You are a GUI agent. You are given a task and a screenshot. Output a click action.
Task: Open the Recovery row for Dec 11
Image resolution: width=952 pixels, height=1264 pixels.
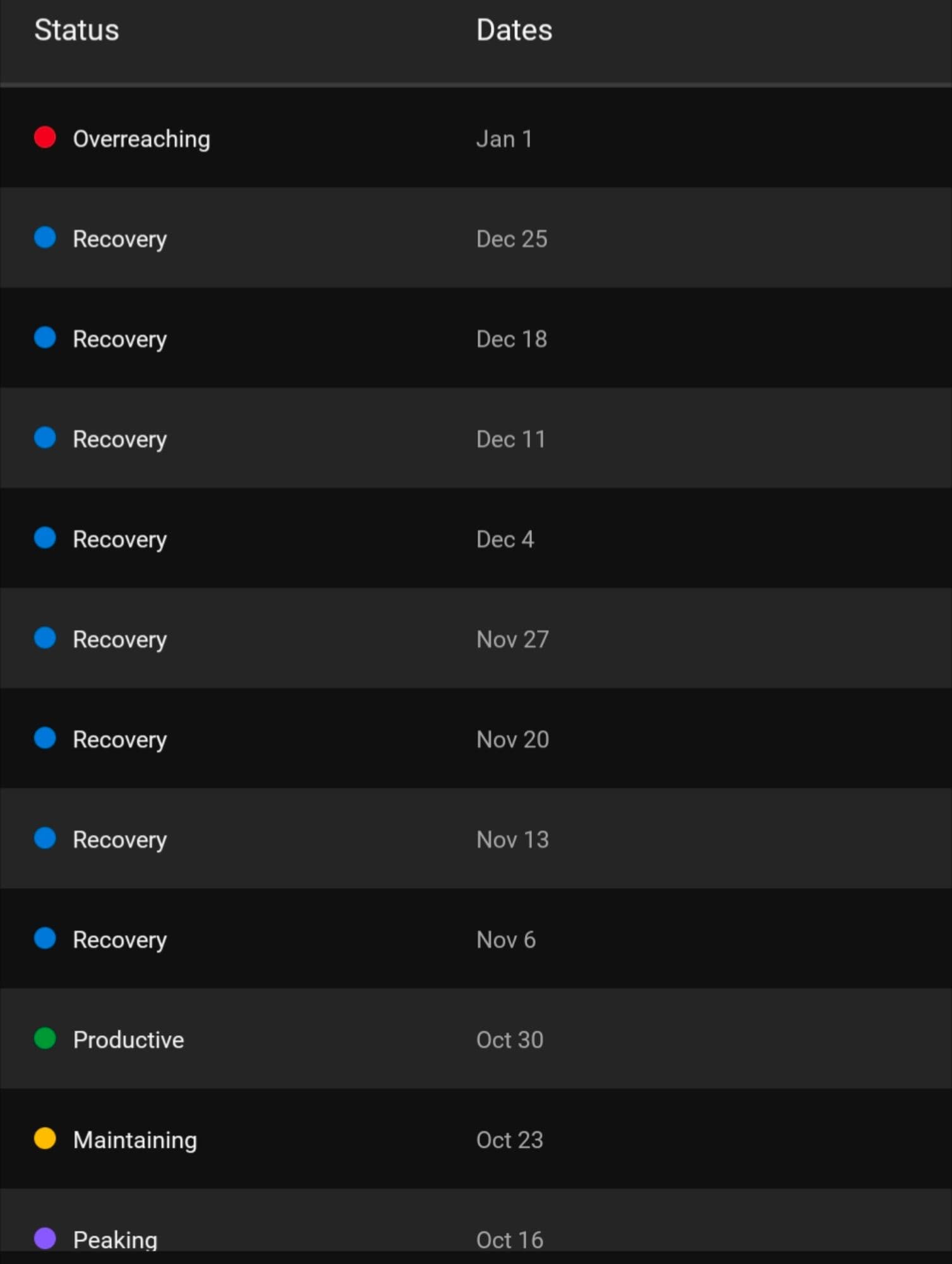click(x=119, y=439)
